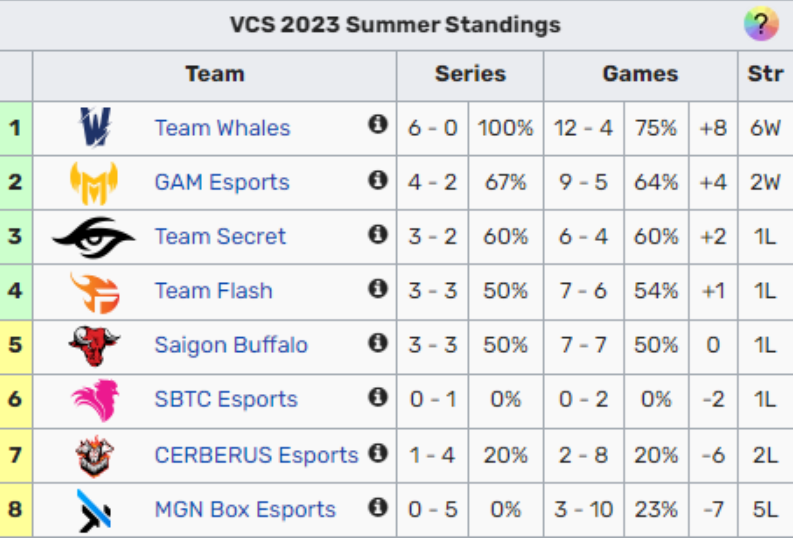
Task: Click the Saigon Buffalo bull logo
Action: pyautogui.click(x=94, y=345)
